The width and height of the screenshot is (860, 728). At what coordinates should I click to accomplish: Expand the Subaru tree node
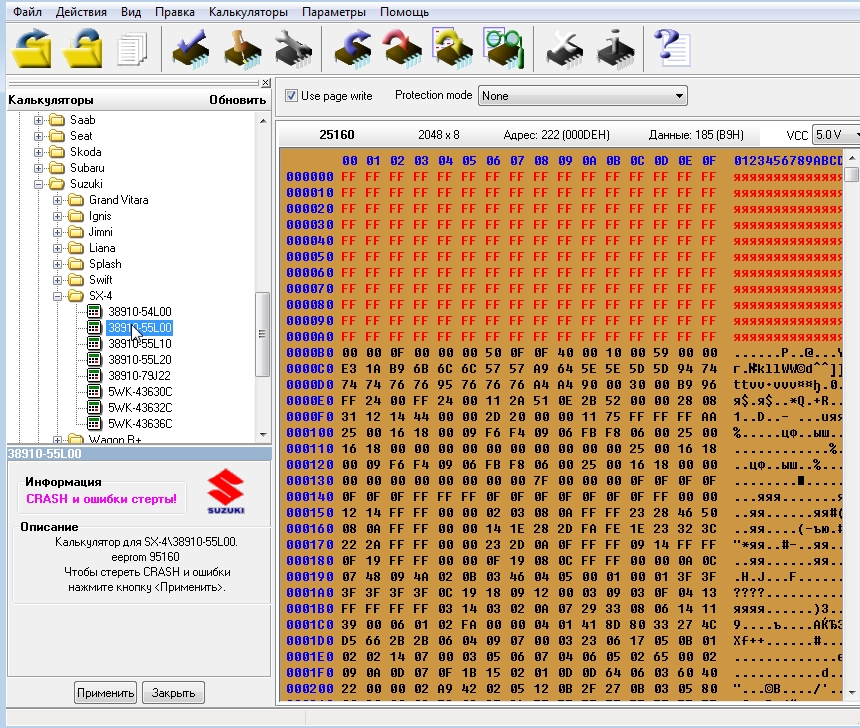pos(38,168)
